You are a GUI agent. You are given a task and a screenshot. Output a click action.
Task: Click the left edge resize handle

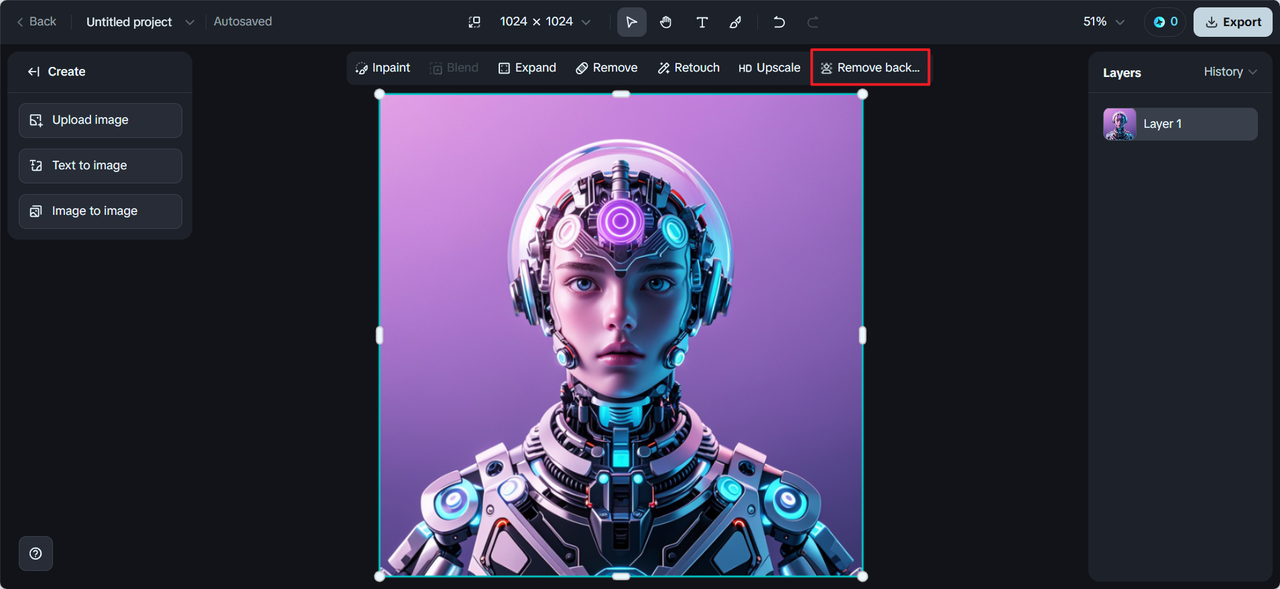[380, 335]
